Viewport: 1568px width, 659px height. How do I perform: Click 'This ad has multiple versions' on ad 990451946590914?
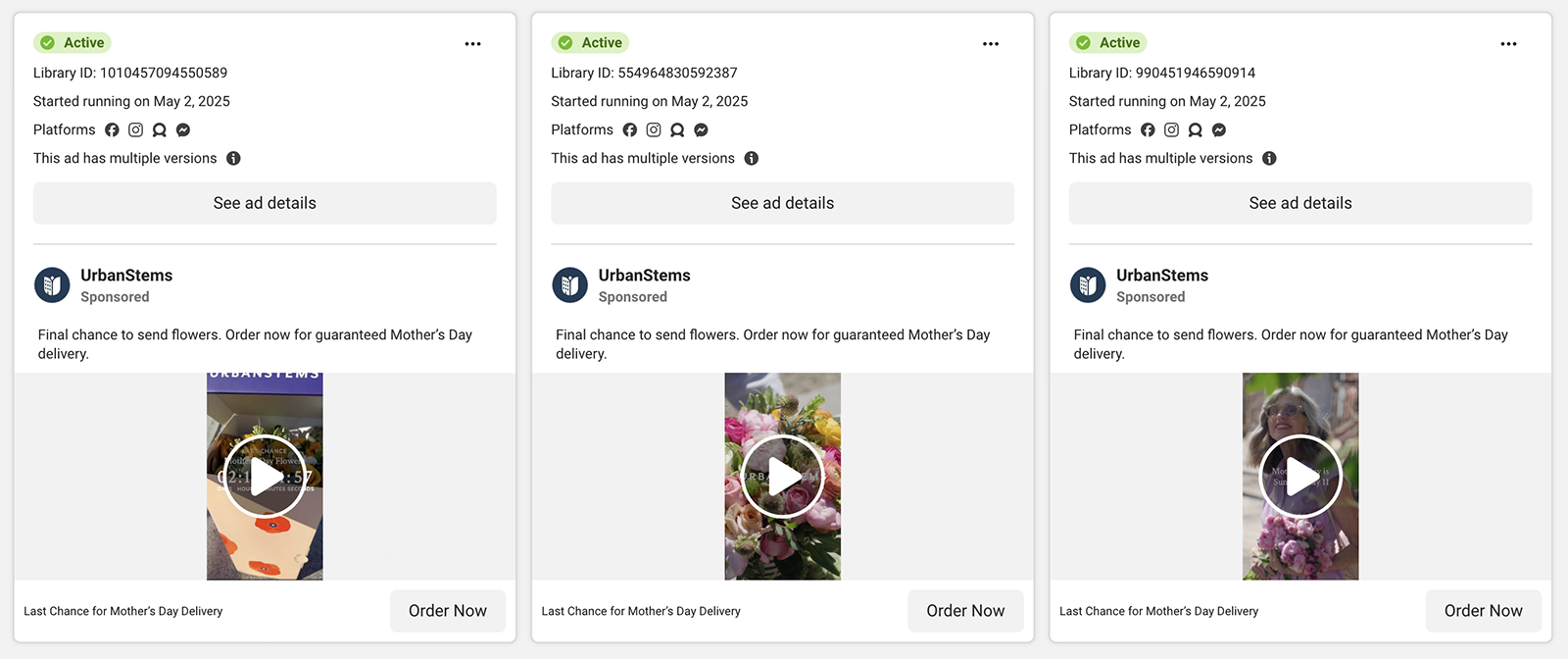pos(1161,158)
